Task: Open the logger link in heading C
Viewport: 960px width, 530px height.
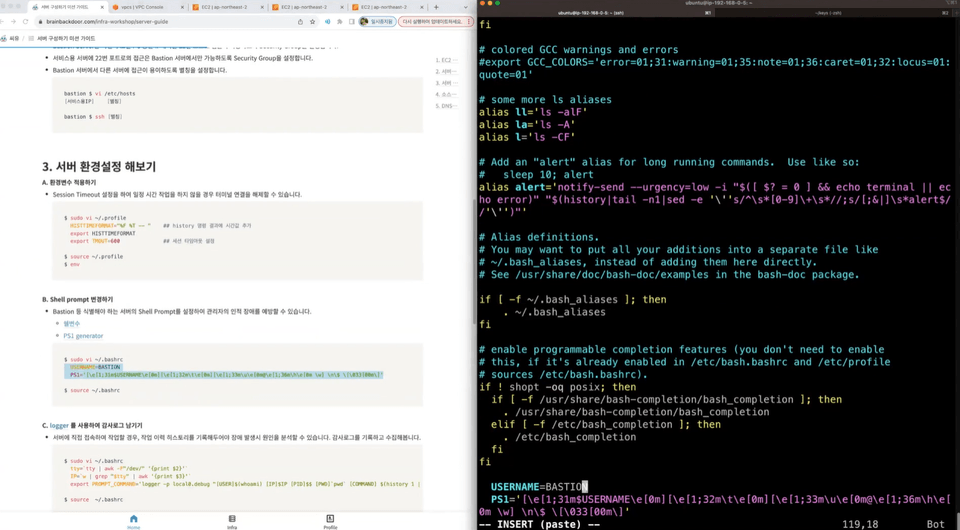Action: pos(59,425)
